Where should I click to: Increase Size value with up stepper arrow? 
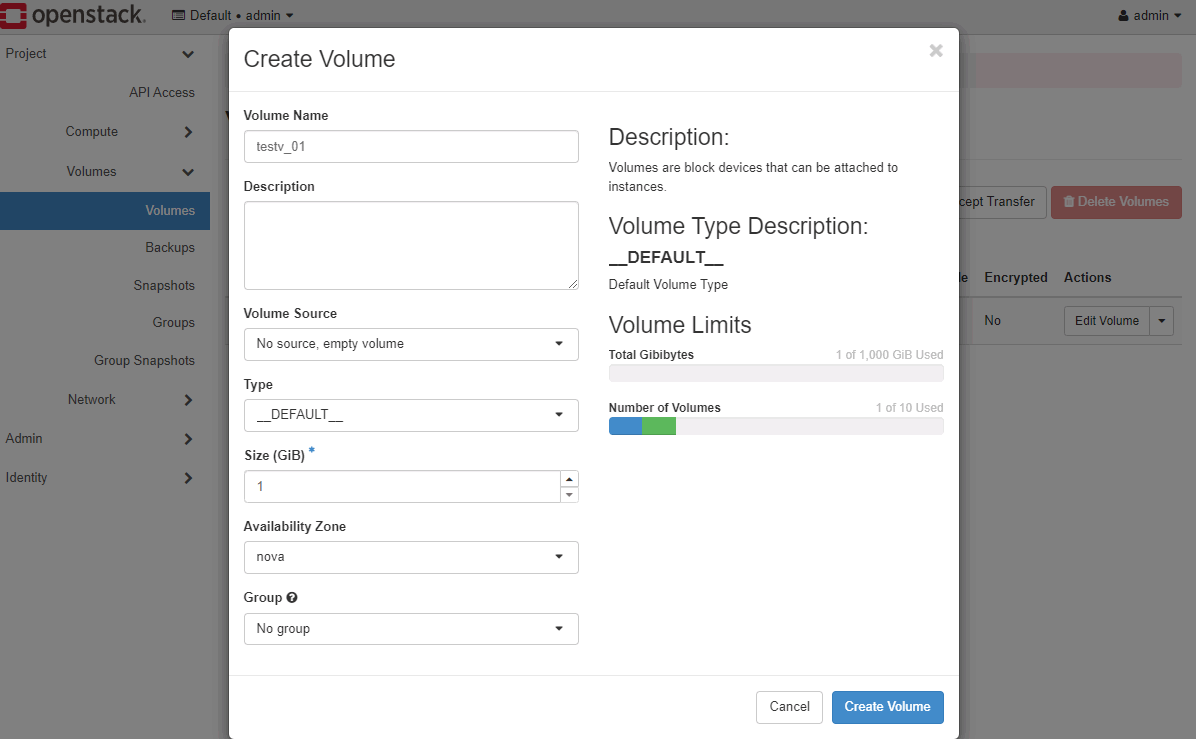569,479
